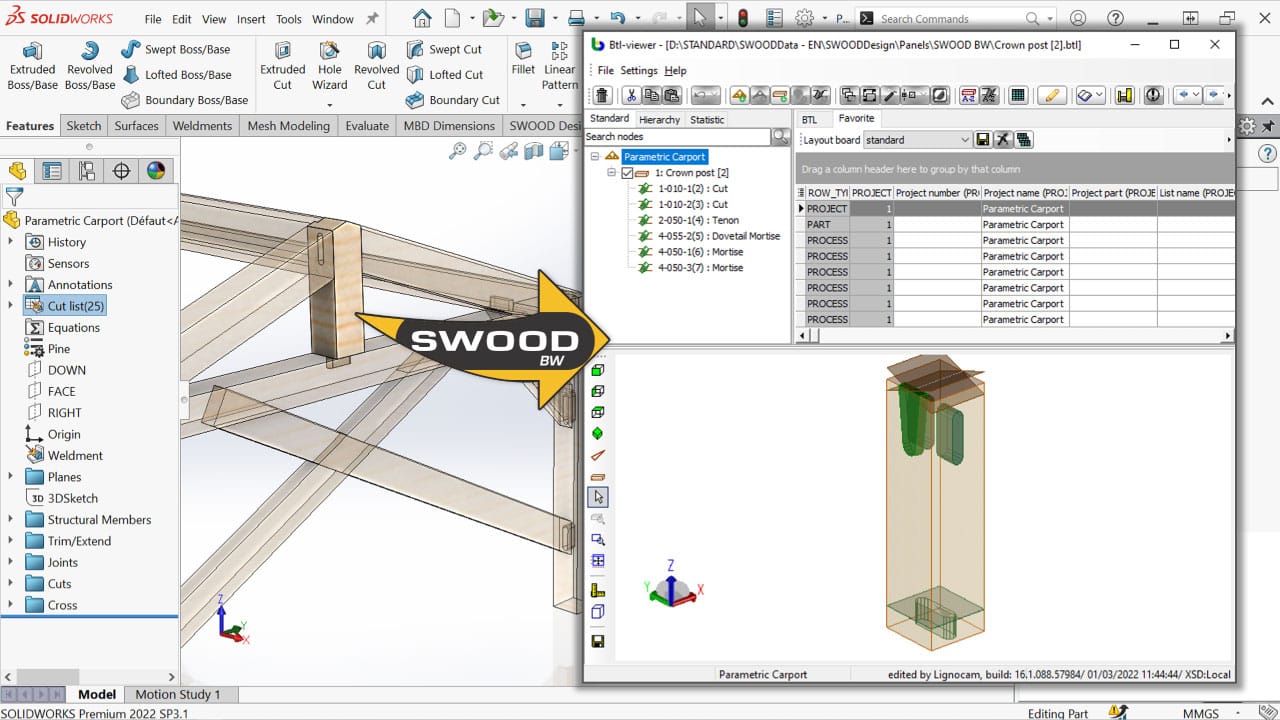Click the Project number column header

(937, 193)
